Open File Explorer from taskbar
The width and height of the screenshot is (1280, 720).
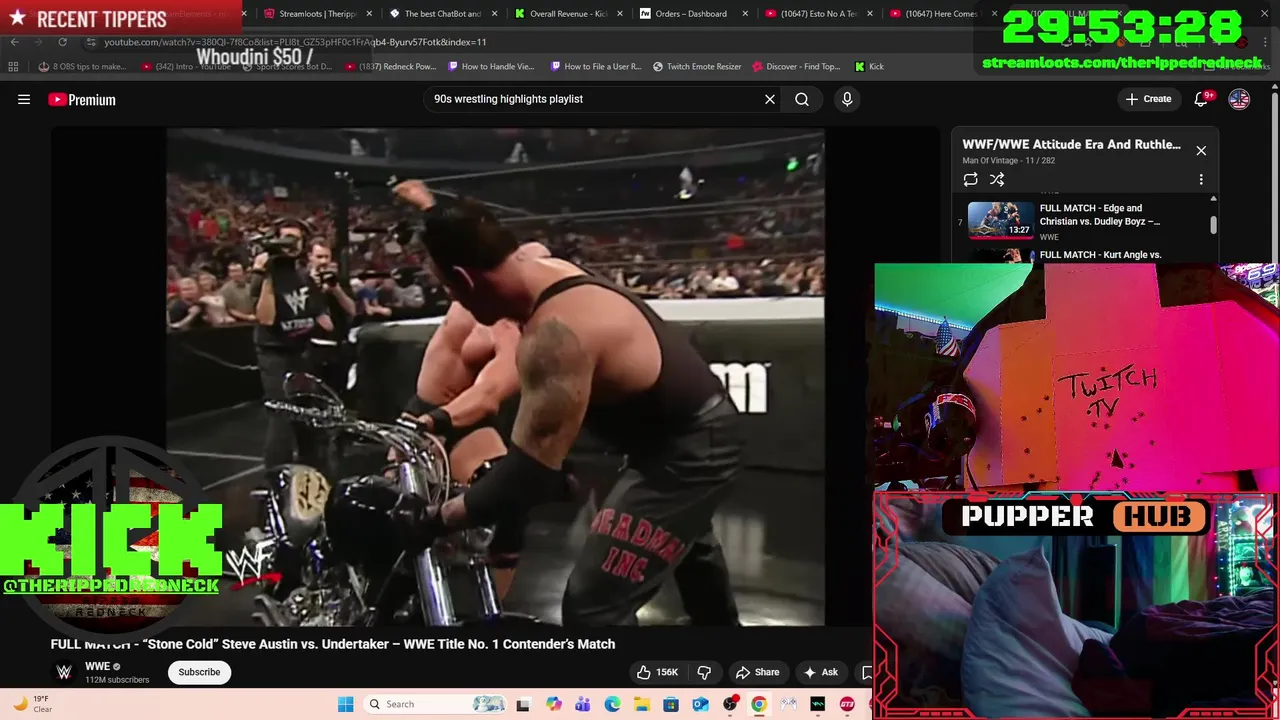click(x=641, y=704)
